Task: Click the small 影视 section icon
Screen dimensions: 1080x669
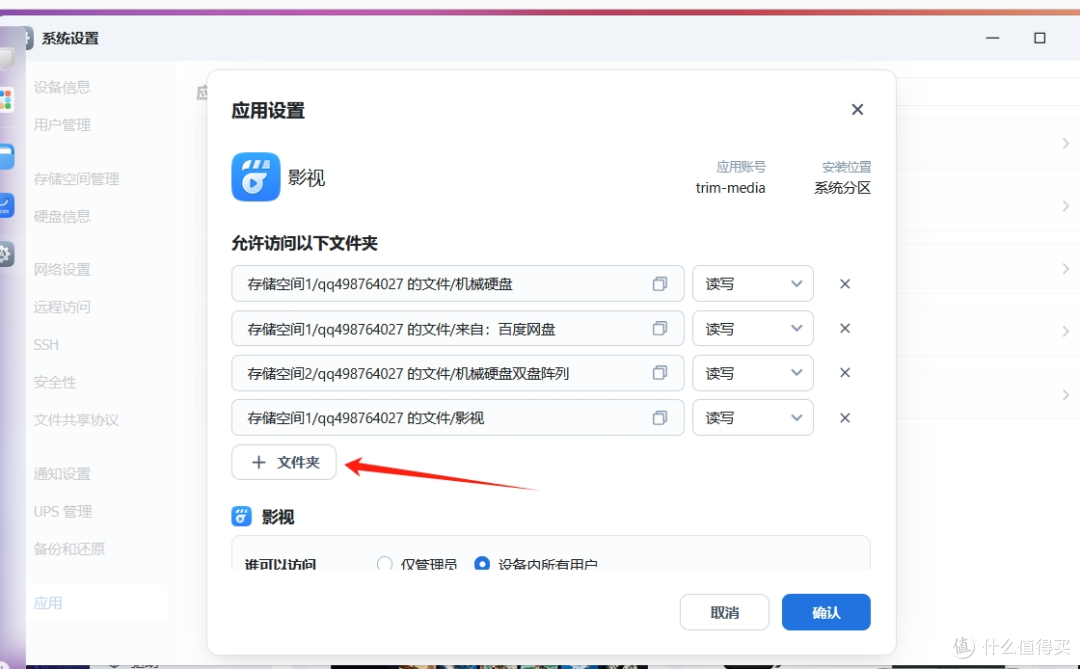Action: pos(241,516)
